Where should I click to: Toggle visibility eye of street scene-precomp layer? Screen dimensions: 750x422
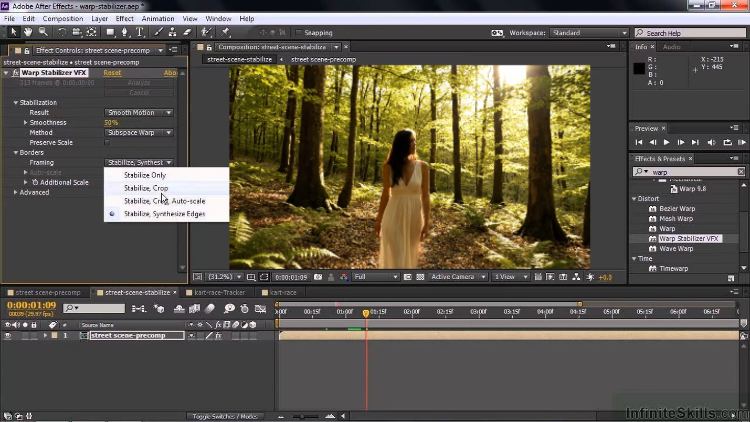tap(8, 336)
